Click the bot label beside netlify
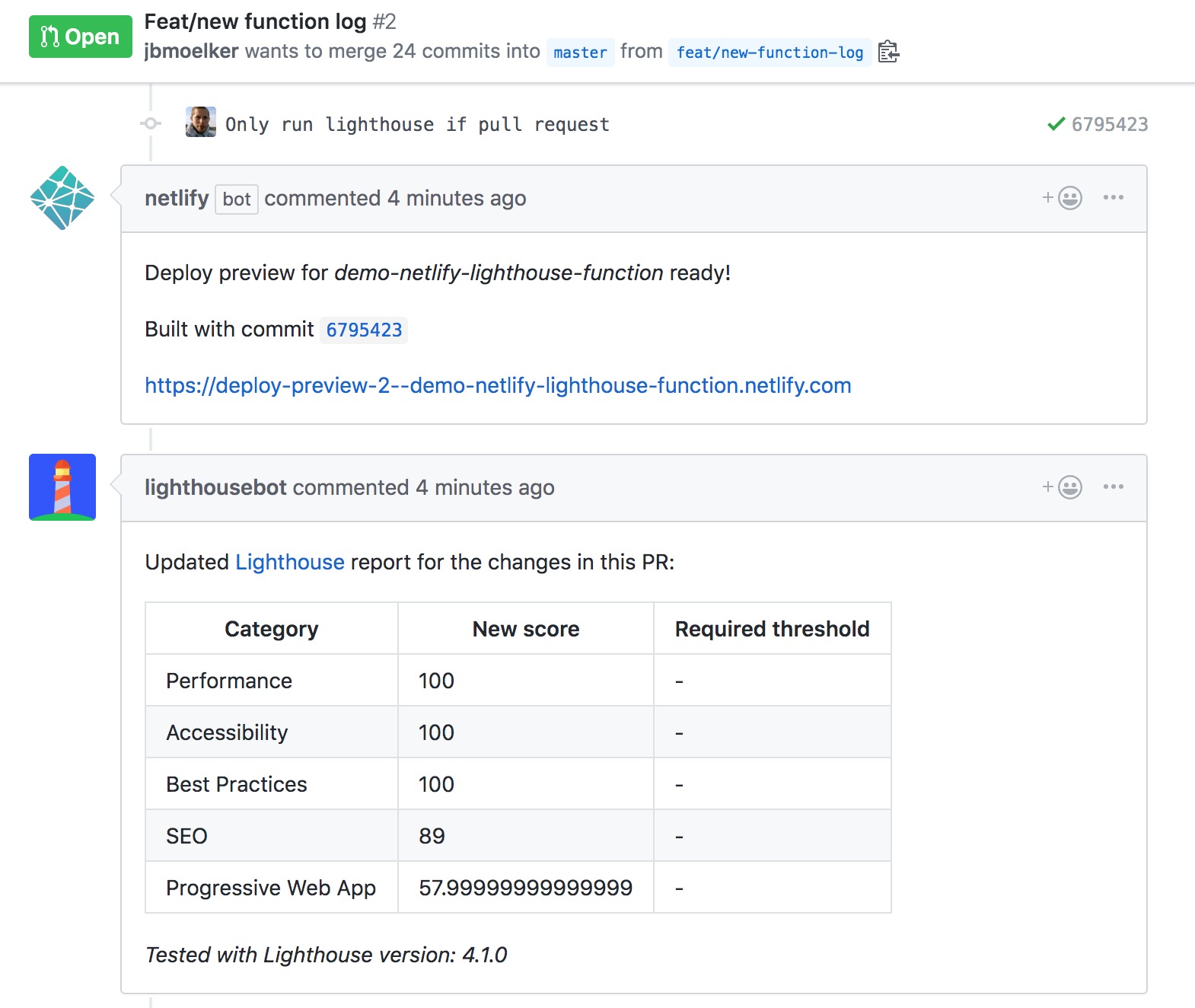The width and height of the screenshot is (1195, 1008). tap(237, 199)
